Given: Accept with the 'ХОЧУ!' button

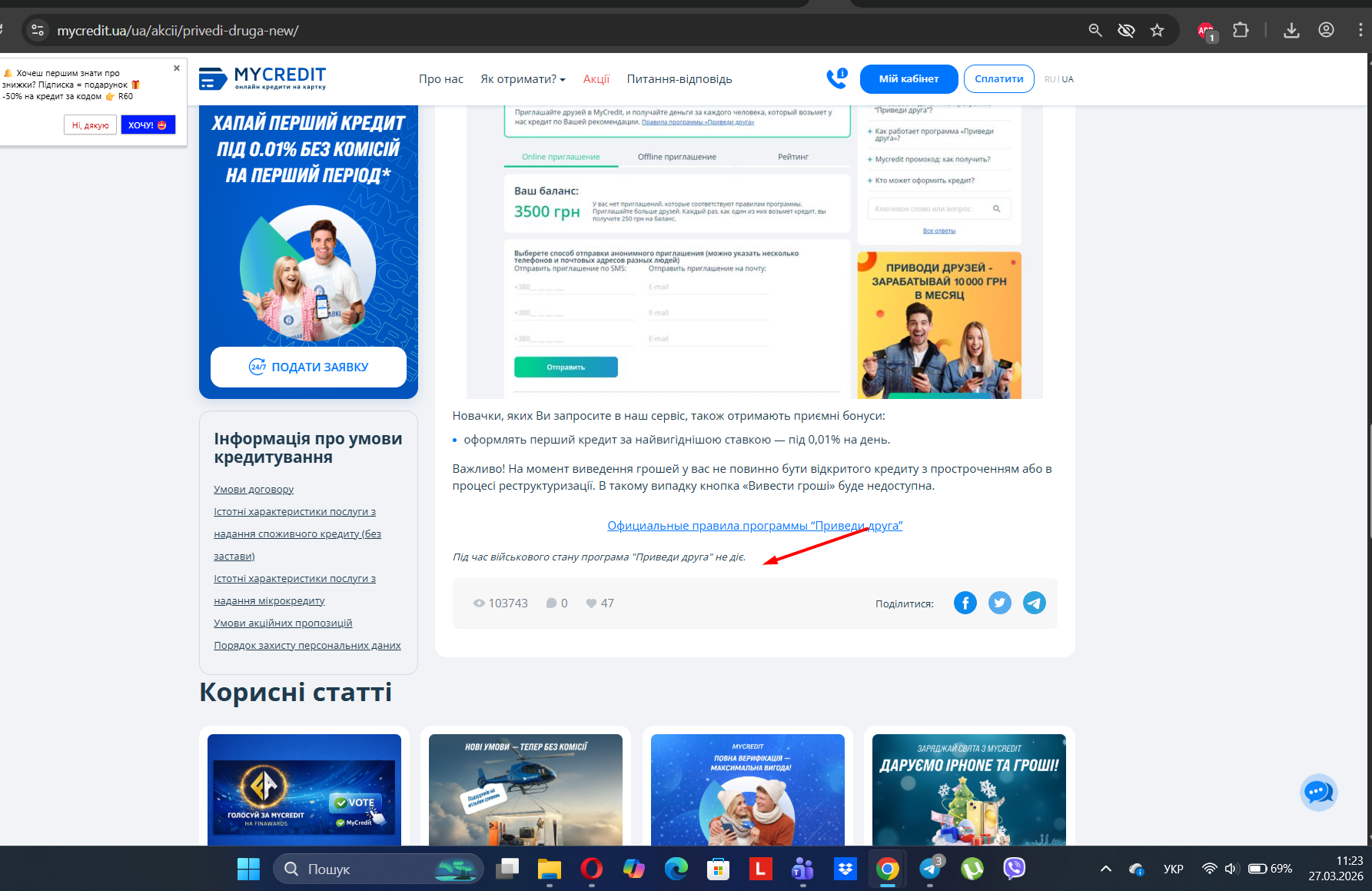Looking at the screenshot, I should (148, 125).
